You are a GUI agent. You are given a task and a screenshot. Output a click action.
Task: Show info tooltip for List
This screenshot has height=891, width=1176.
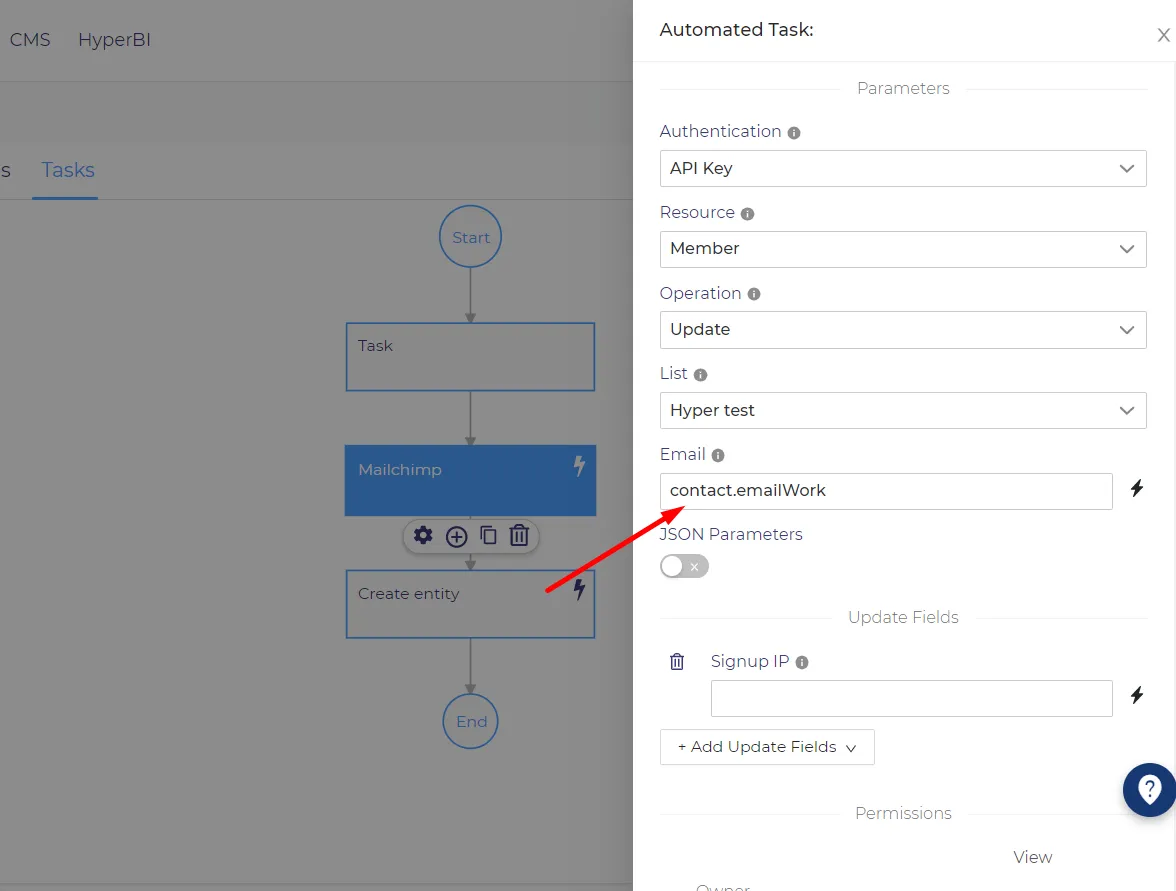700,375
